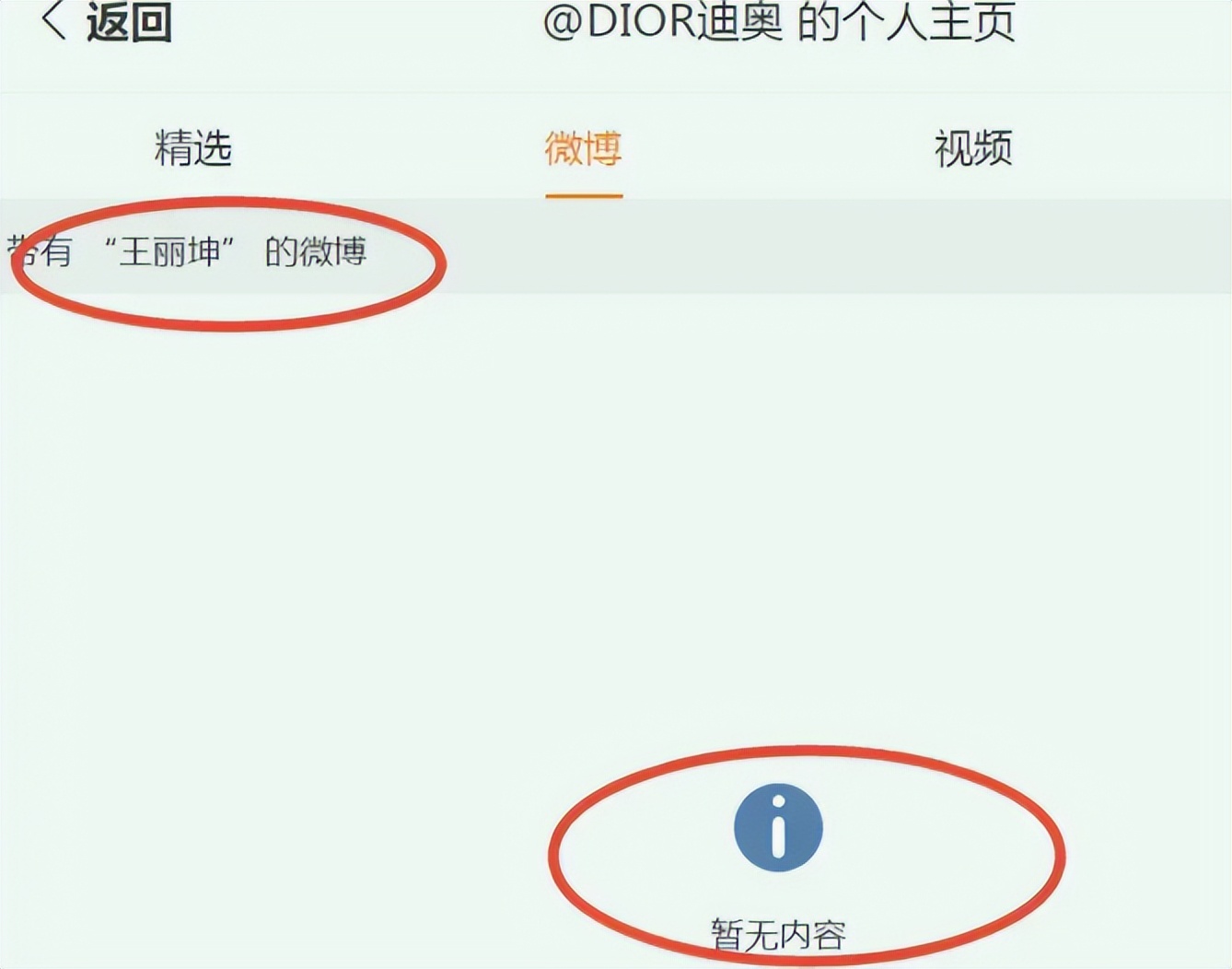
Task: Click the search filter bar containing 王丽坤
Action: [616, 248]
